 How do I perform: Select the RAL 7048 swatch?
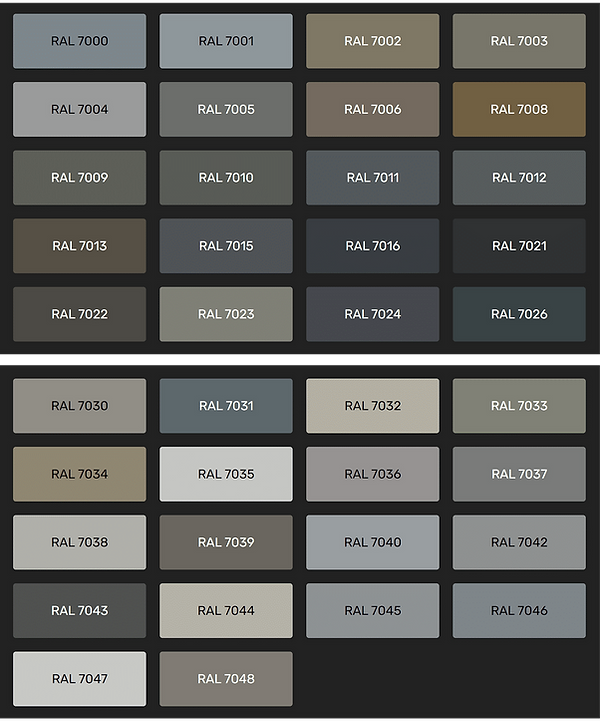coord(226,679)
